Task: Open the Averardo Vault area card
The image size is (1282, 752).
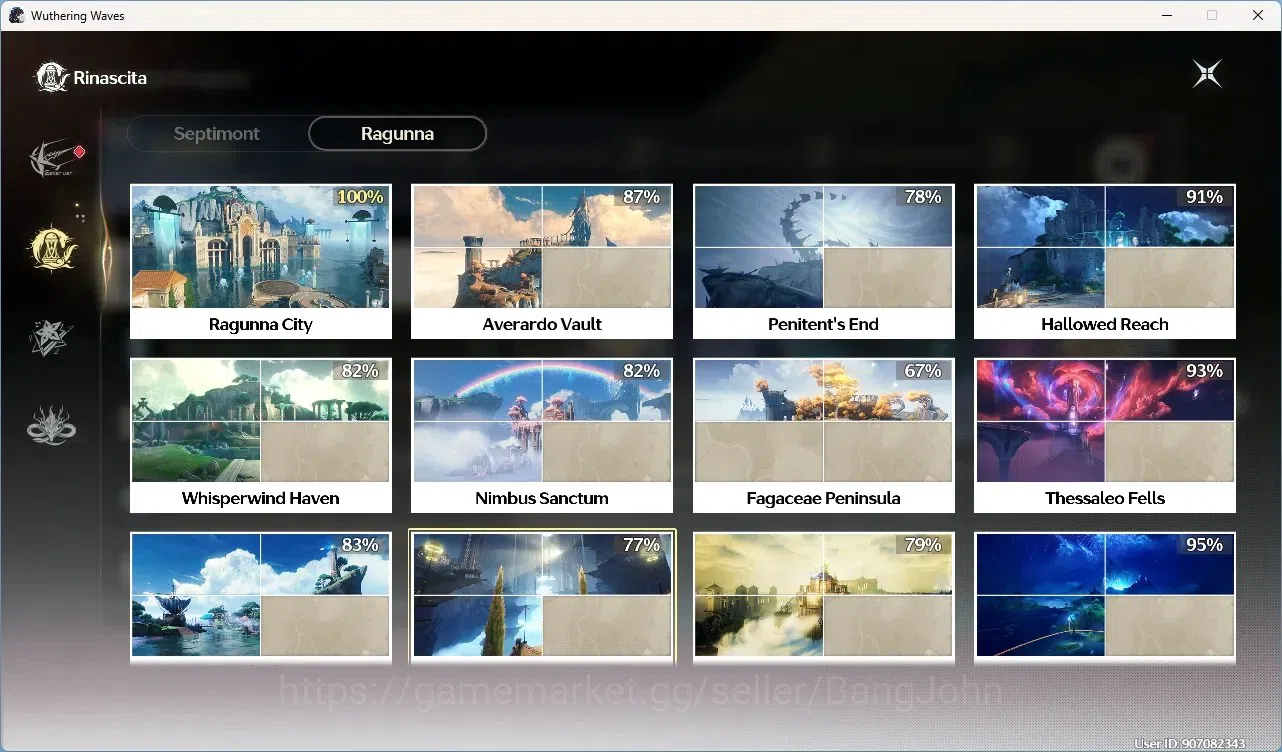Action: pyautogui.click(x=542, y=262)
